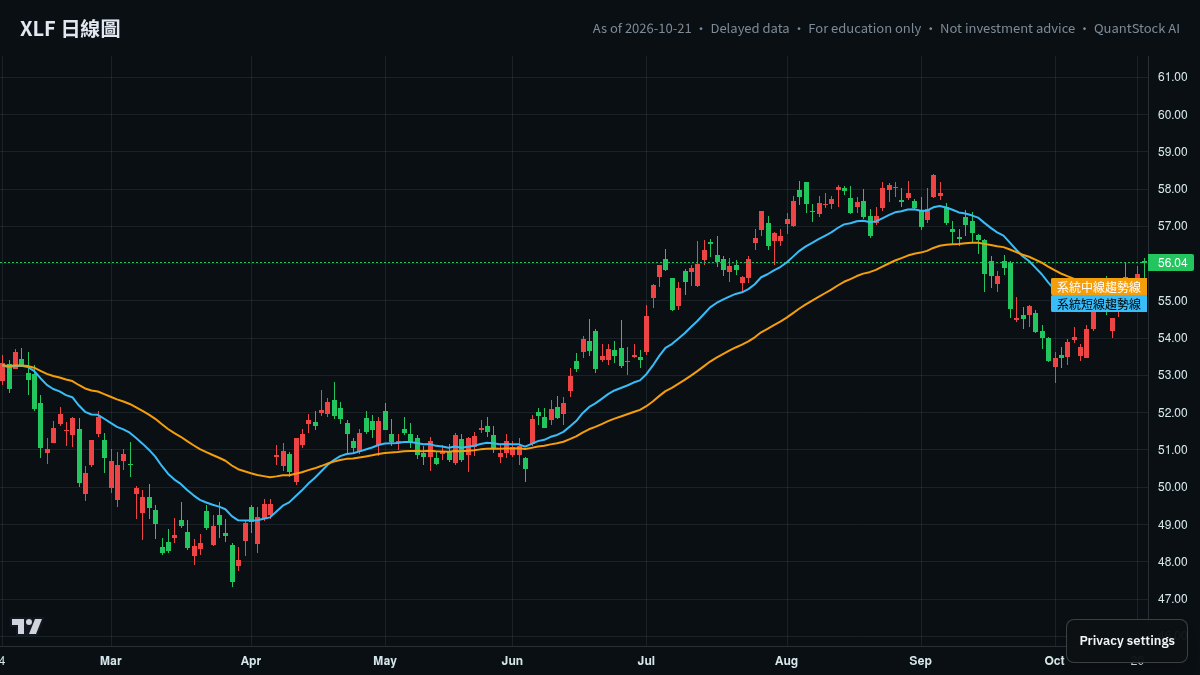This screenshot has height=675, width=1200.
Task: Click the 58.00 level on price scale
Action: tap(1172, 189)
